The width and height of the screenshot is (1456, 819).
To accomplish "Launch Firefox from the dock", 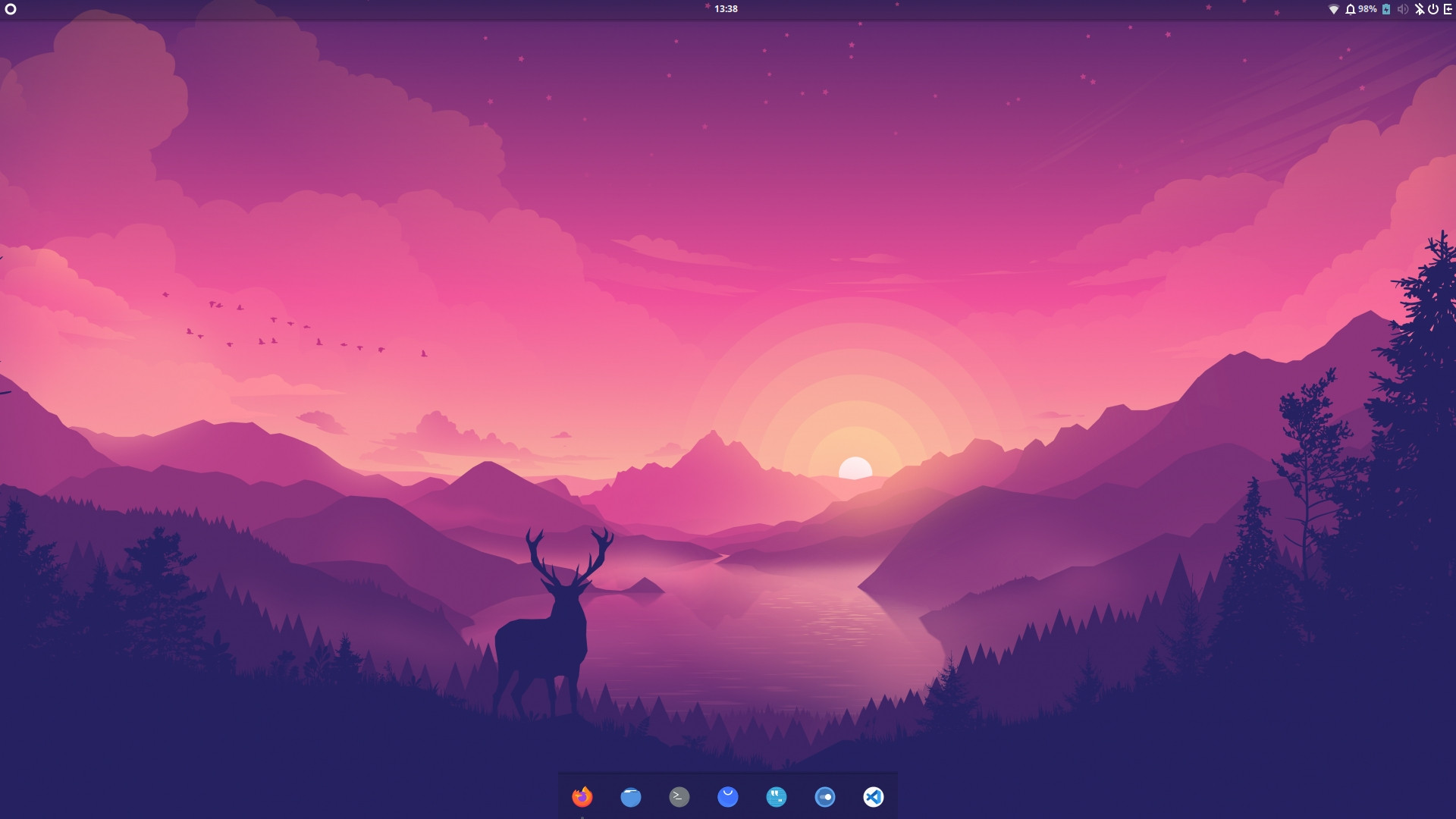I will click(582, 796).
